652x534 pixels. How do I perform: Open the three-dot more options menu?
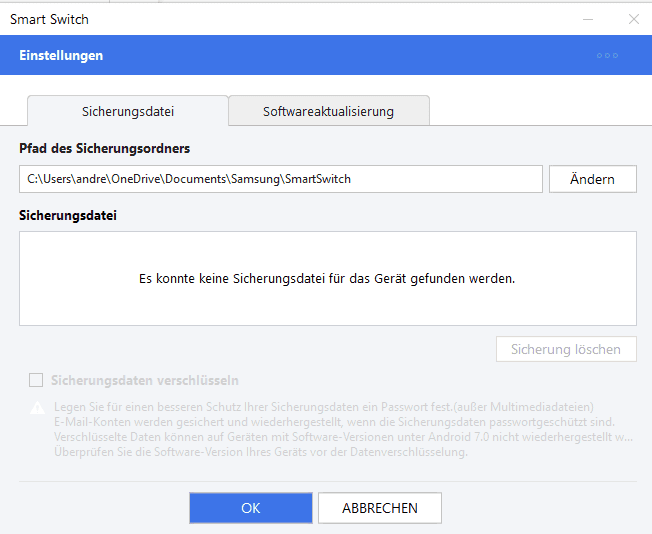(x=607, y=56)
